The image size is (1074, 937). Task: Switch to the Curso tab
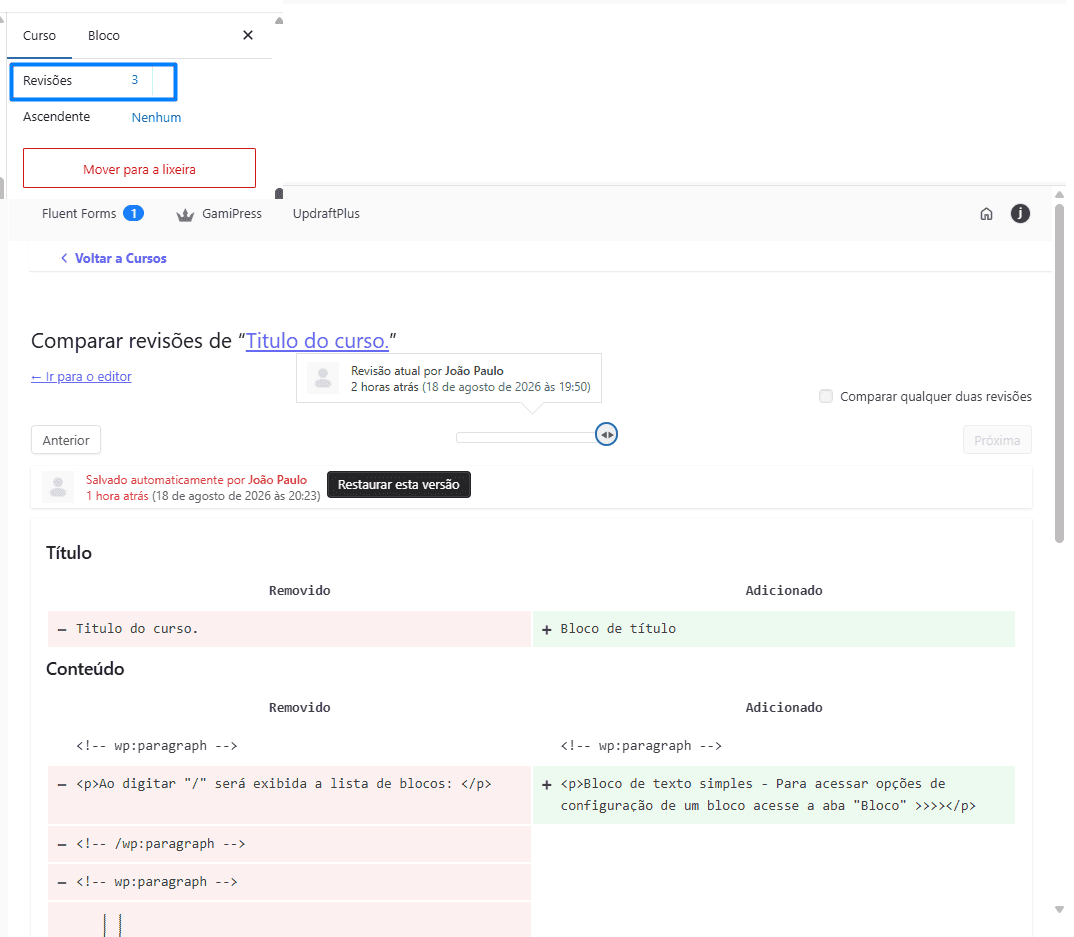click(39, 36)
